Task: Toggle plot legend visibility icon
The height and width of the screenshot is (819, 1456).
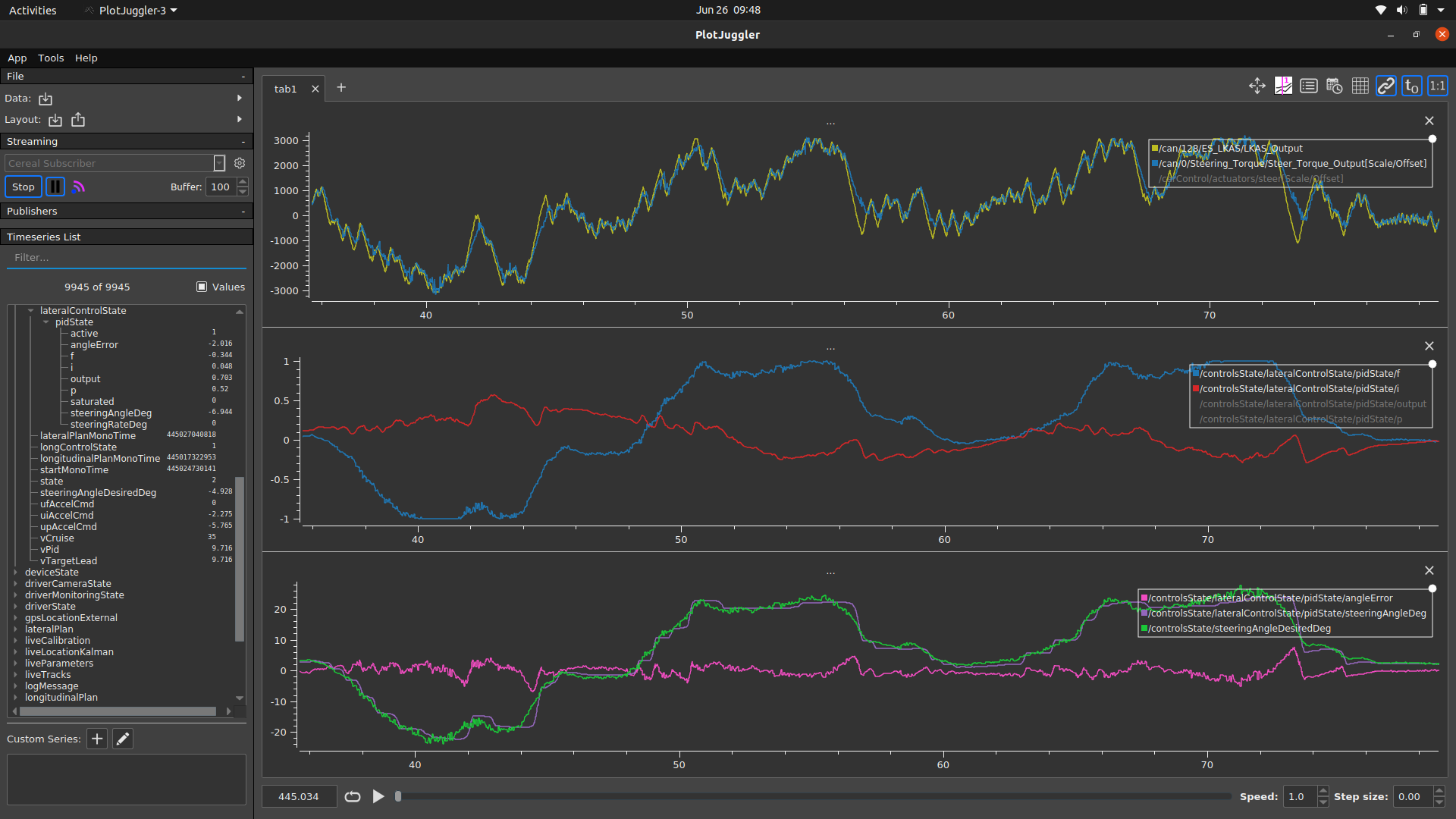Action: click(x=1309, y=86)
